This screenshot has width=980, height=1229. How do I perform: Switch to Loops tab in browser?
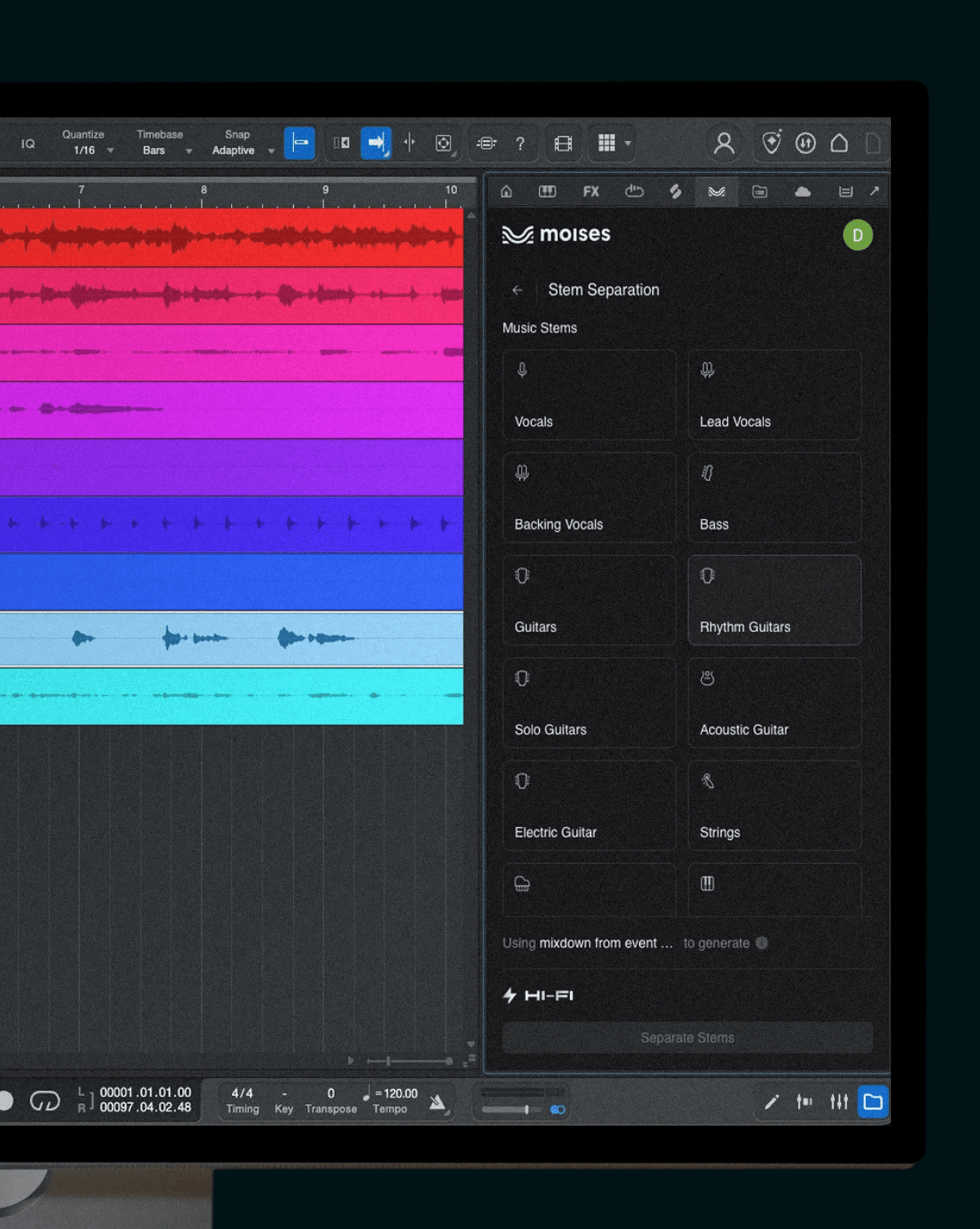click(634, 192)
